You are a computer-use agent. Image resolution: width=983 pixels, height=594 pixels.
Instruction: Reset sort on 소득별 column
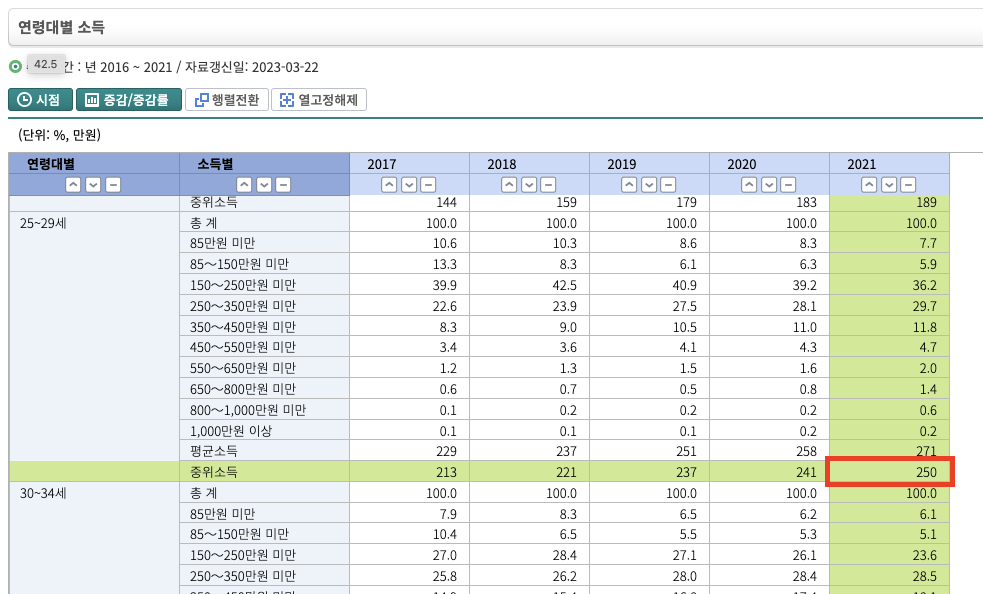point(283,184)
